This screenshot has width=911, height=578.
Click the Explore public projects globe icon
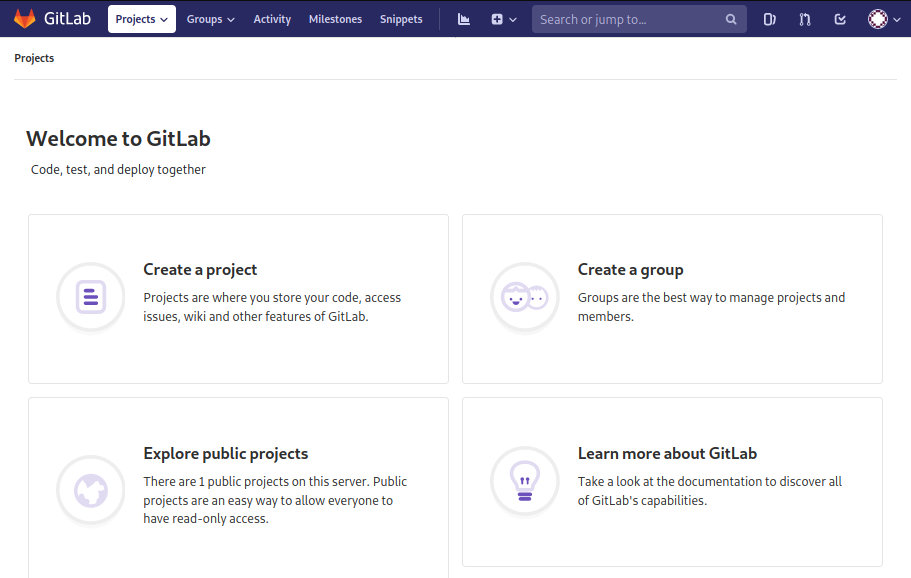coord(91,490)
